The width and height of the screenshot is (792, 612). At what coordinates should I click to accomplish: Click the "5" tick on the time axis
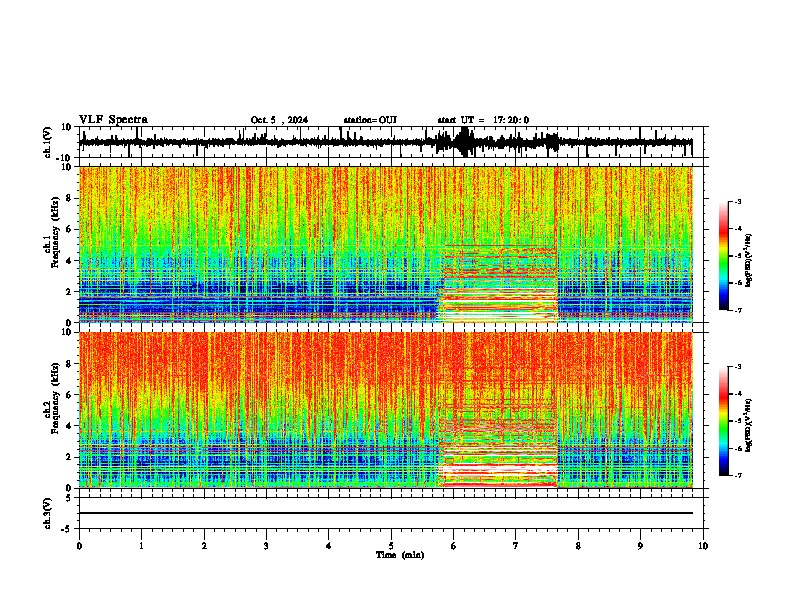(x=391, y=546)
